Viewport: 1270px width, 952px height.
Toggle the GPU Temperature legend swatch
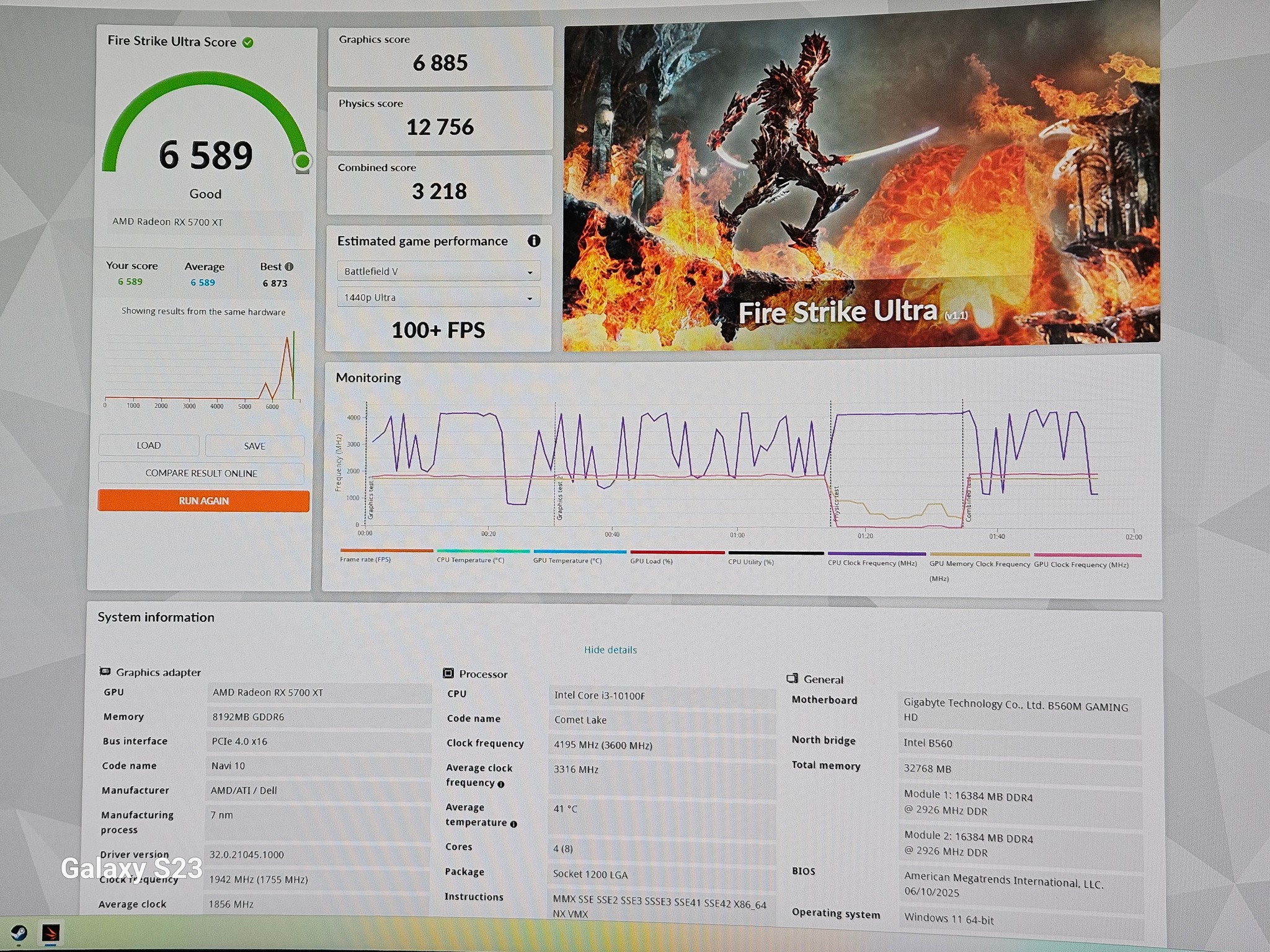[x=580, y=552]
